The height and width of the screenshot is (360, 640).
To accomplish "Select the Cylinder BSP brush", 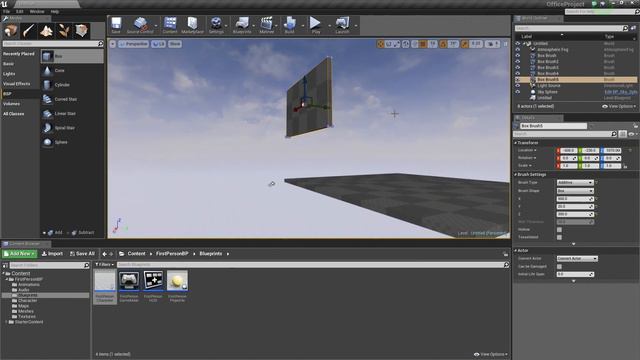I will point(72,85).
